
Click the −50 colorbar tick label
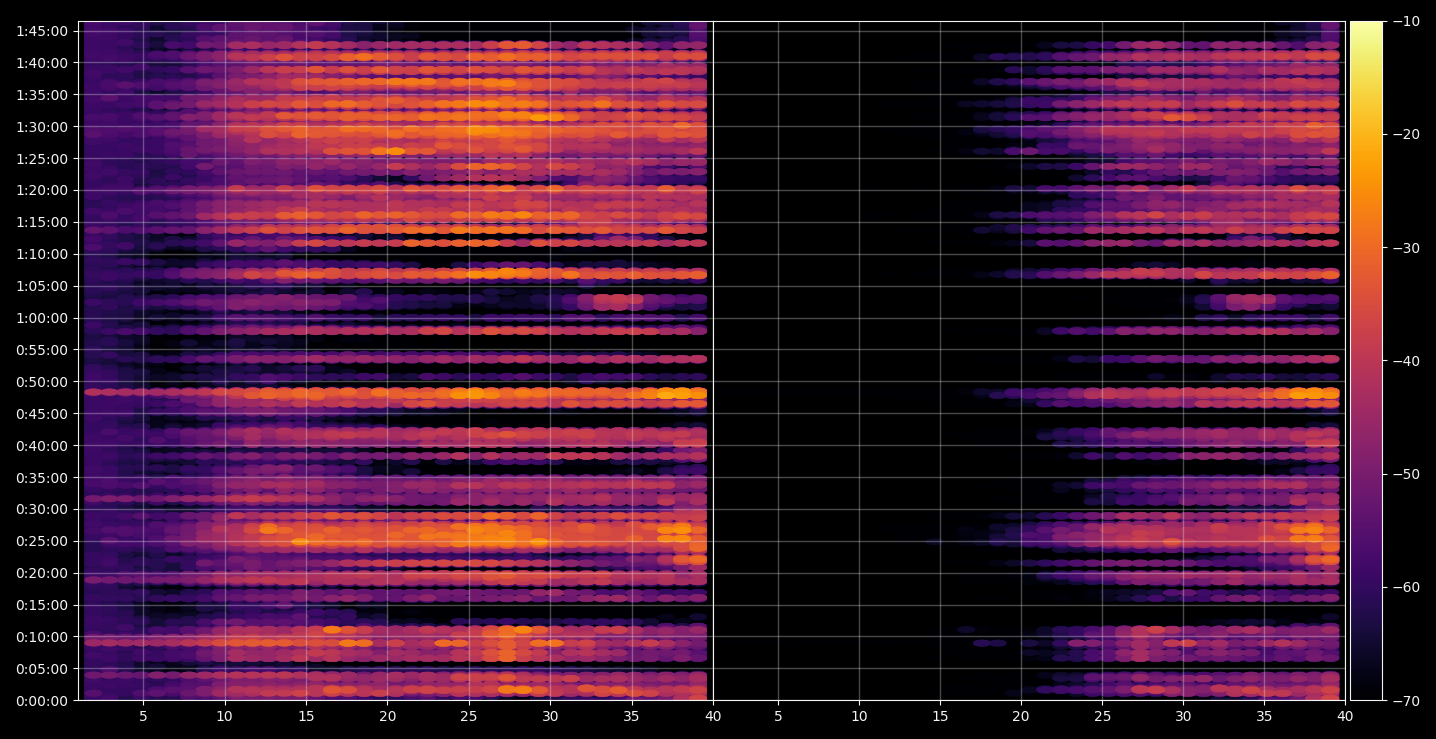[1407, 474]
